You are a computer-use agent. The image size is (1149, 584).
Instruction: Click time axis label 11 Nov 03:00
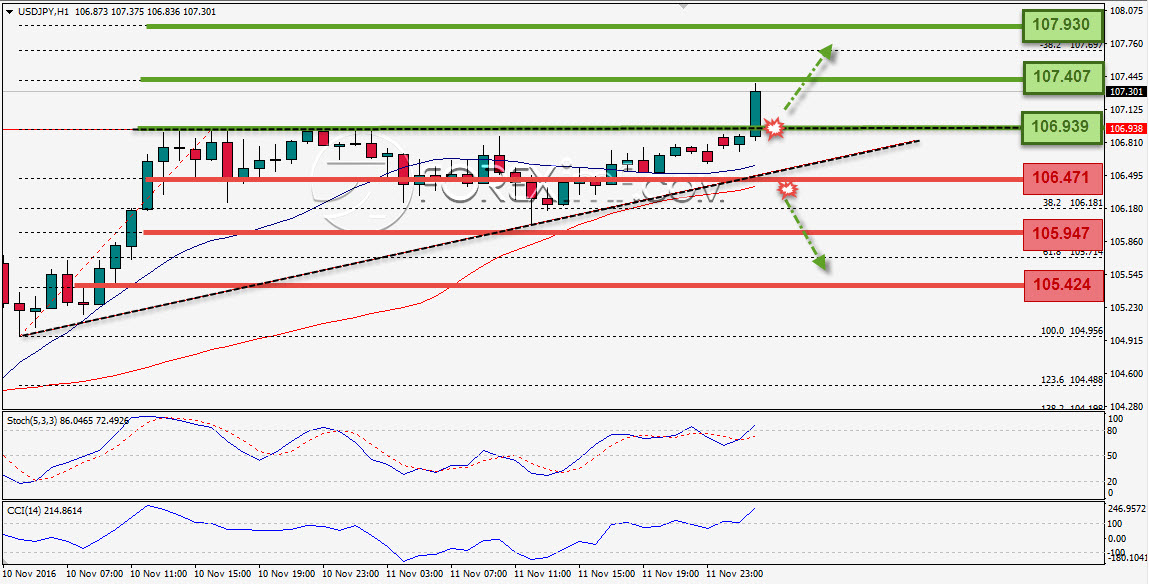414,574
